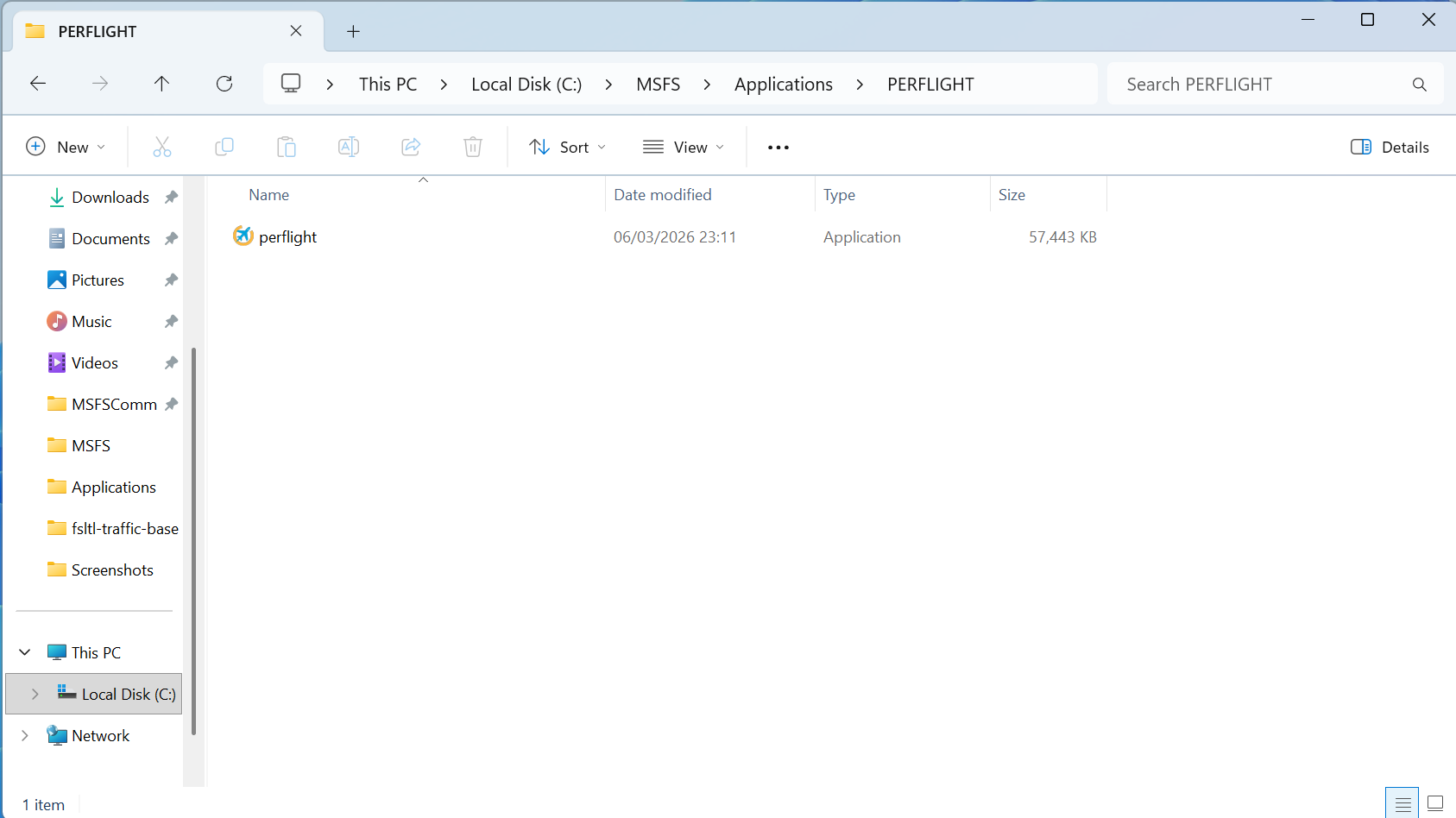Click the Forward navigation arrow
1456x818 pixels.
point(100,84)
